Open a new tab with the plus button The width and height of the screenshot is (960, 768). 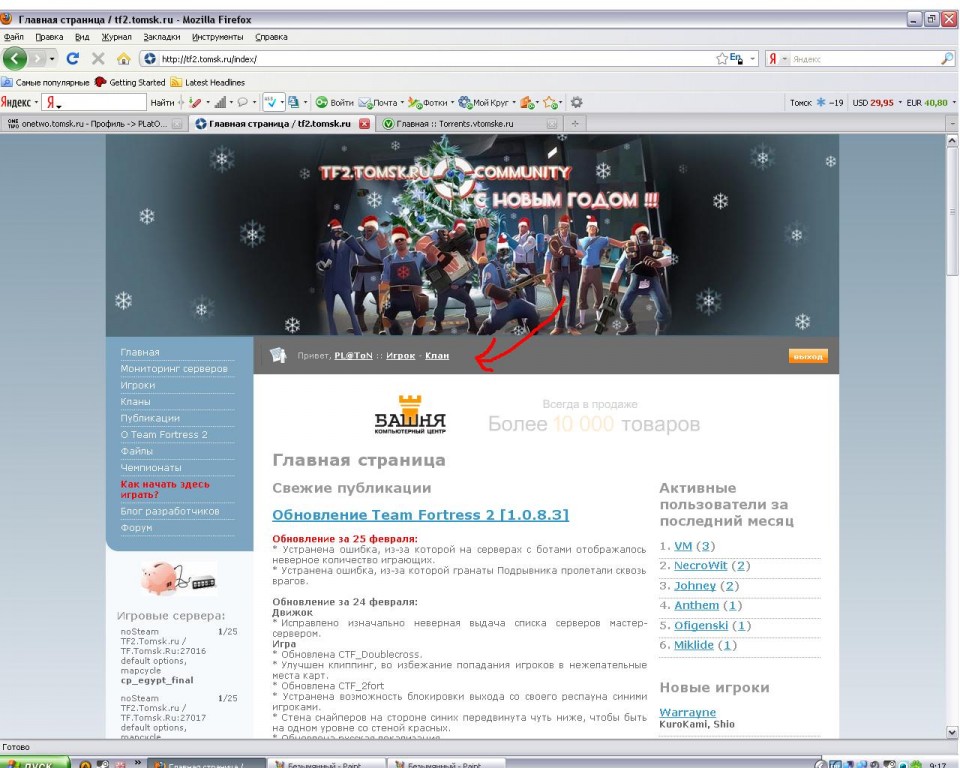575,124
